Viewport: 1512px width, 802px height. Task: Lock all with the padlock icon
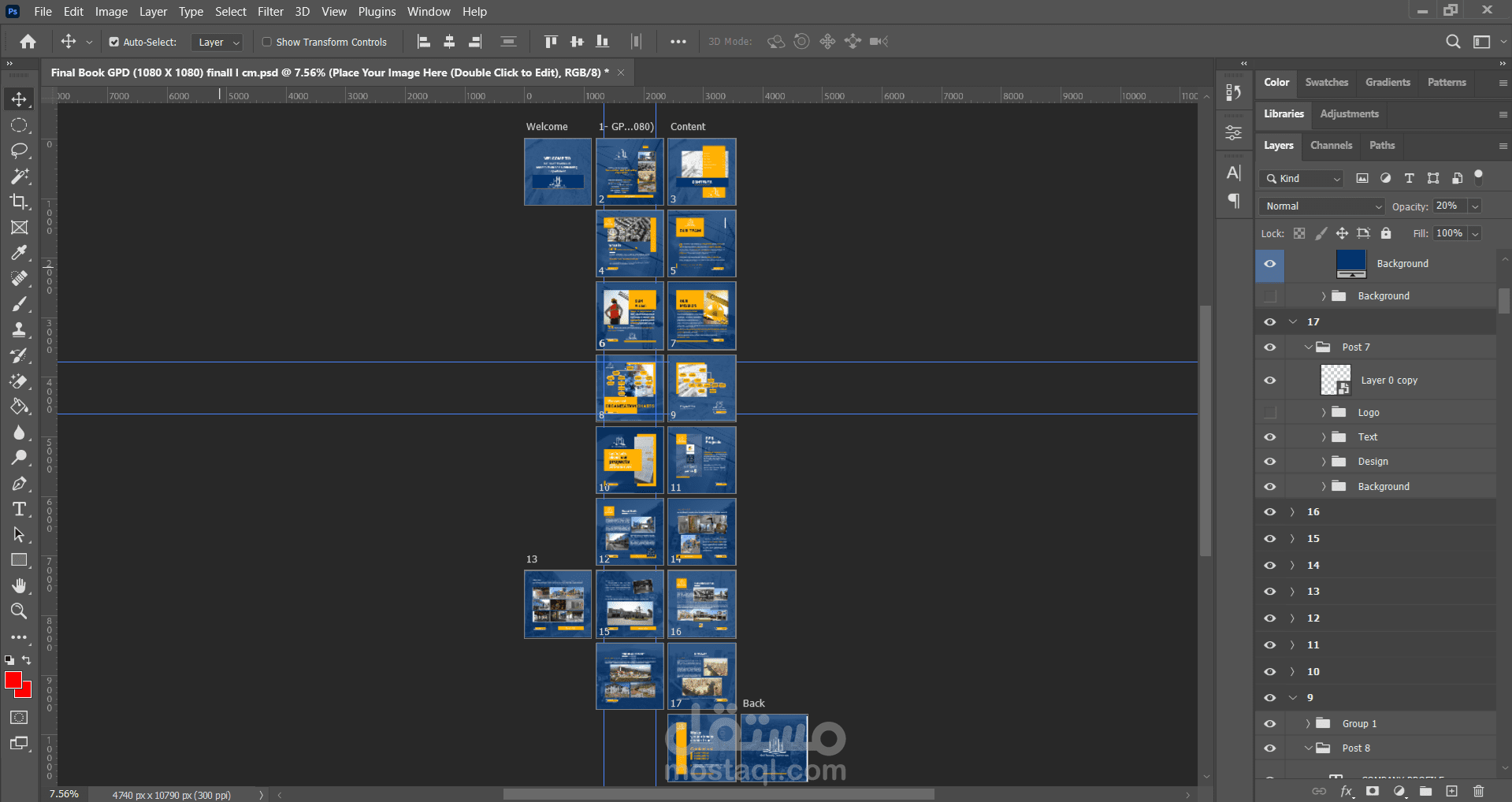(1386, 233)
